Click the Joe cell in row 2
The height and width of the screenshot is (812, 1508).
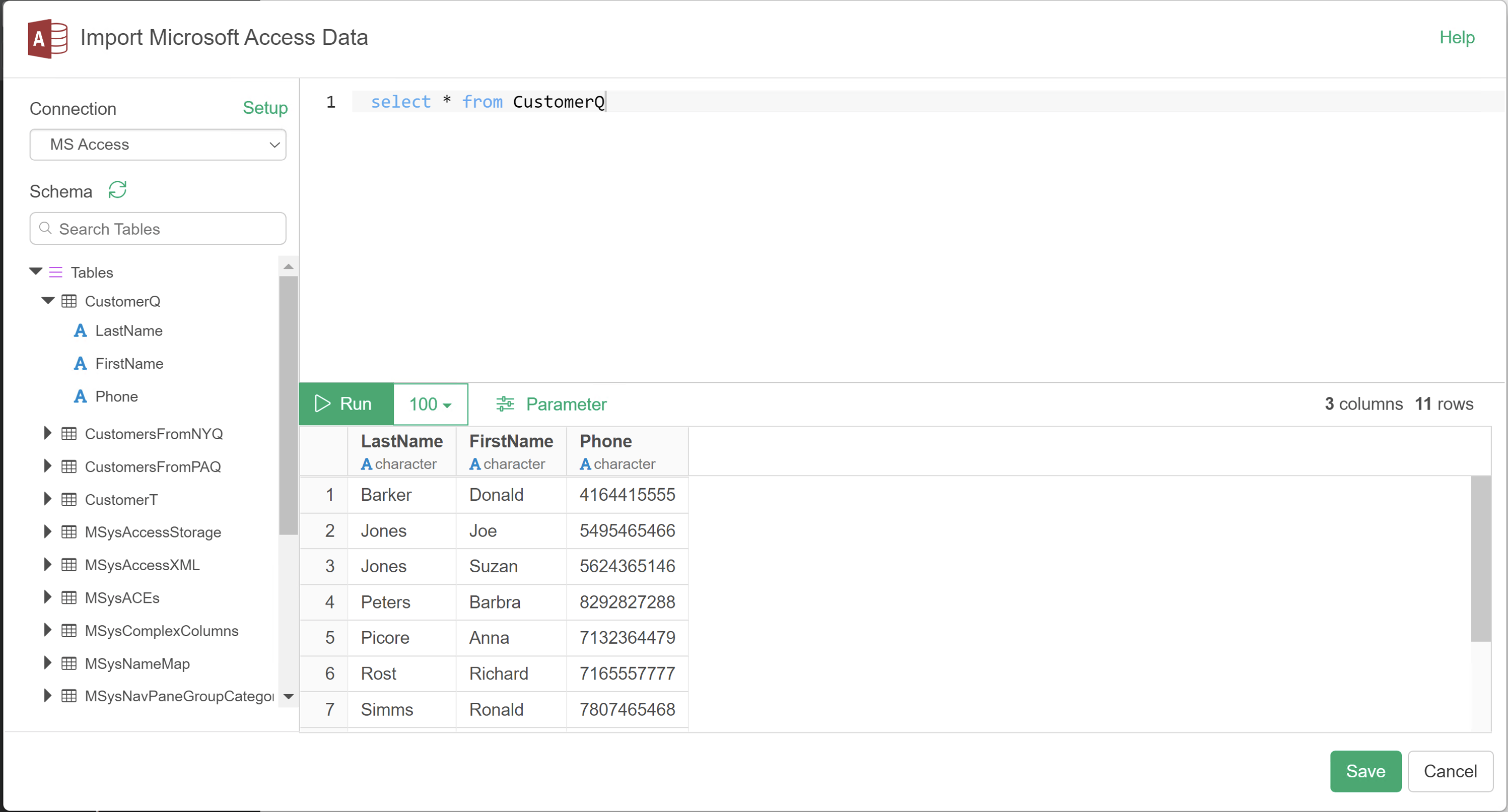click(x=511, y=530)
